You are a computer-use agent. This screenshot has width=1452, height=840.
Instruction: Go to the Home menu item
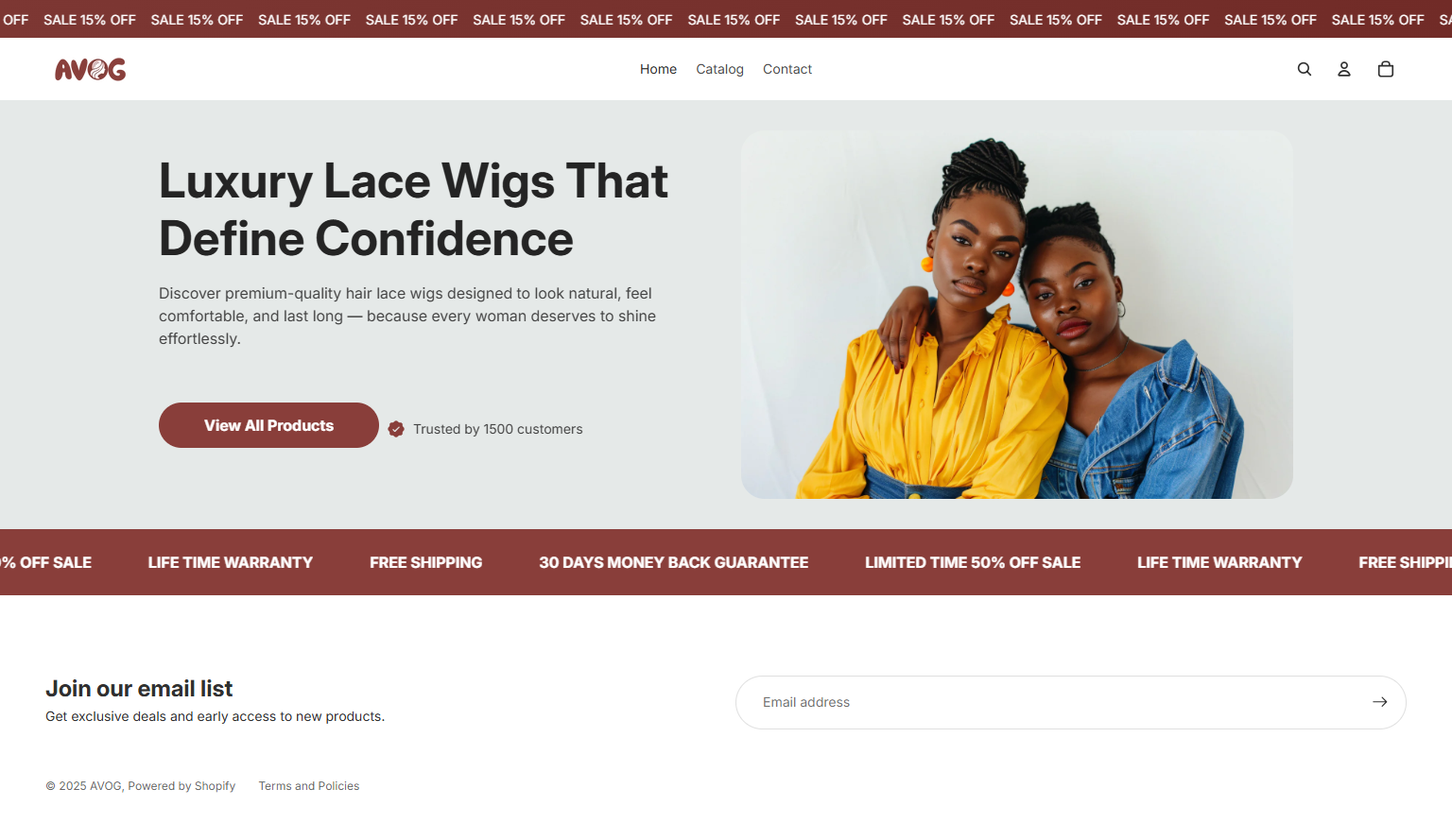click(658, 69)
